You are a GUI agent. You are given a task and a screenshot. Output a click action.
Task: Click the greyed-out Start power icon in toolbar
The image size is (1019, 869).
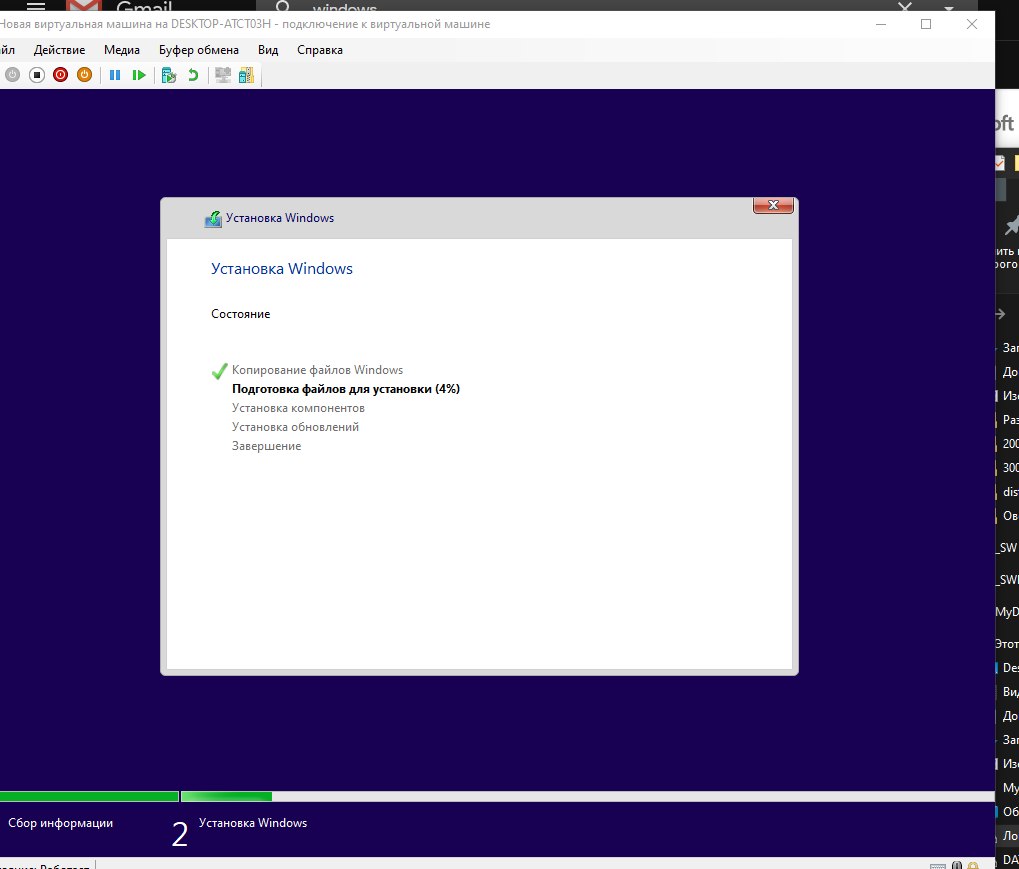point(12,75)
